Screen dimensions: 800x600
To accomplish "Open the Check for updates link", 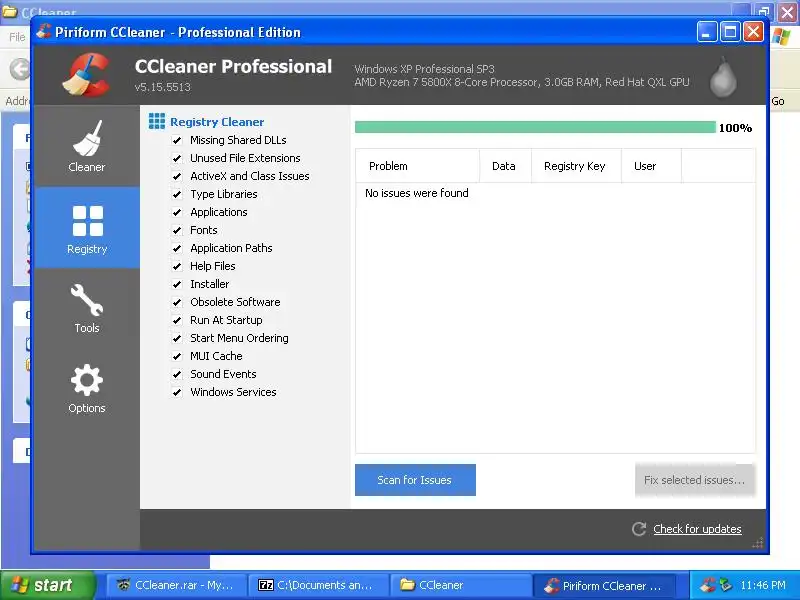I will 697,529.
